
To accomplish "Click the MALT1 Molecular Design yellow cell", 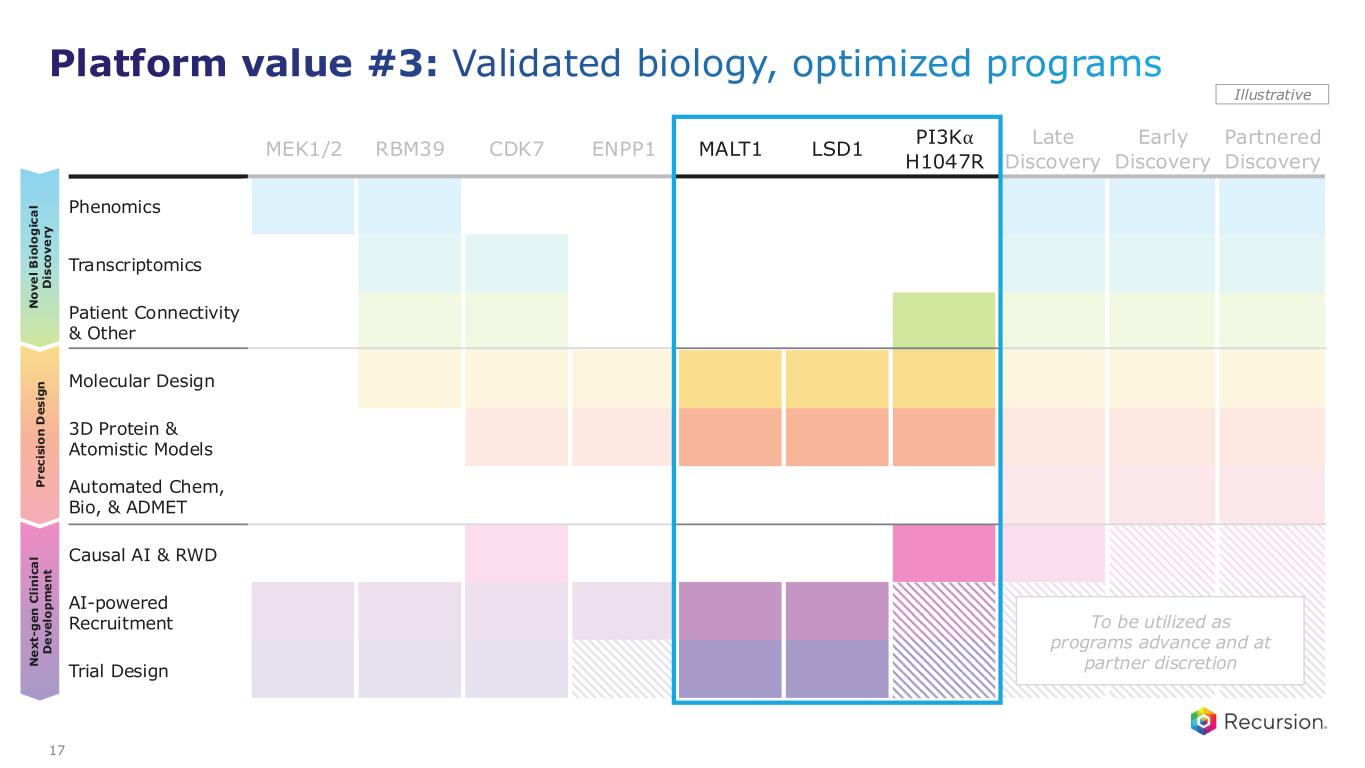I will (x=730, y=379).
